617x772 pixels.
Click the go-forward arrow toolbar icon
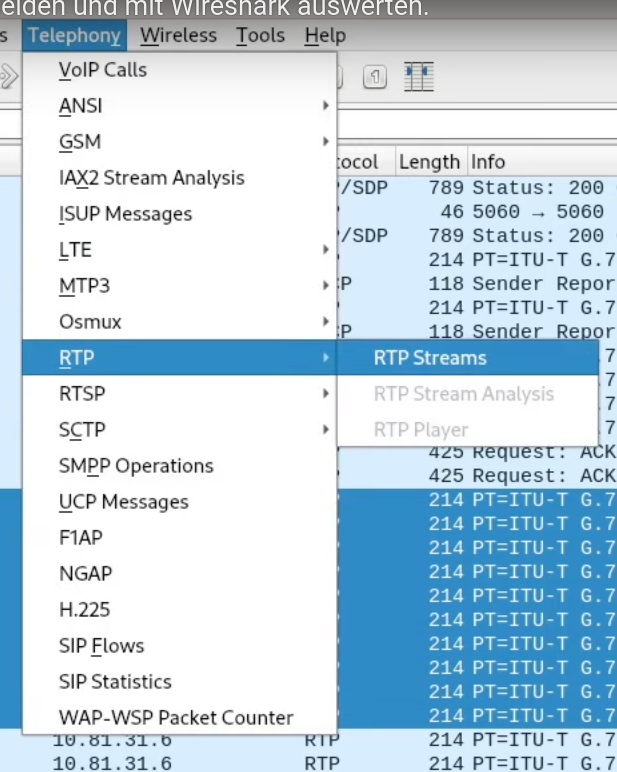point(9,76)
